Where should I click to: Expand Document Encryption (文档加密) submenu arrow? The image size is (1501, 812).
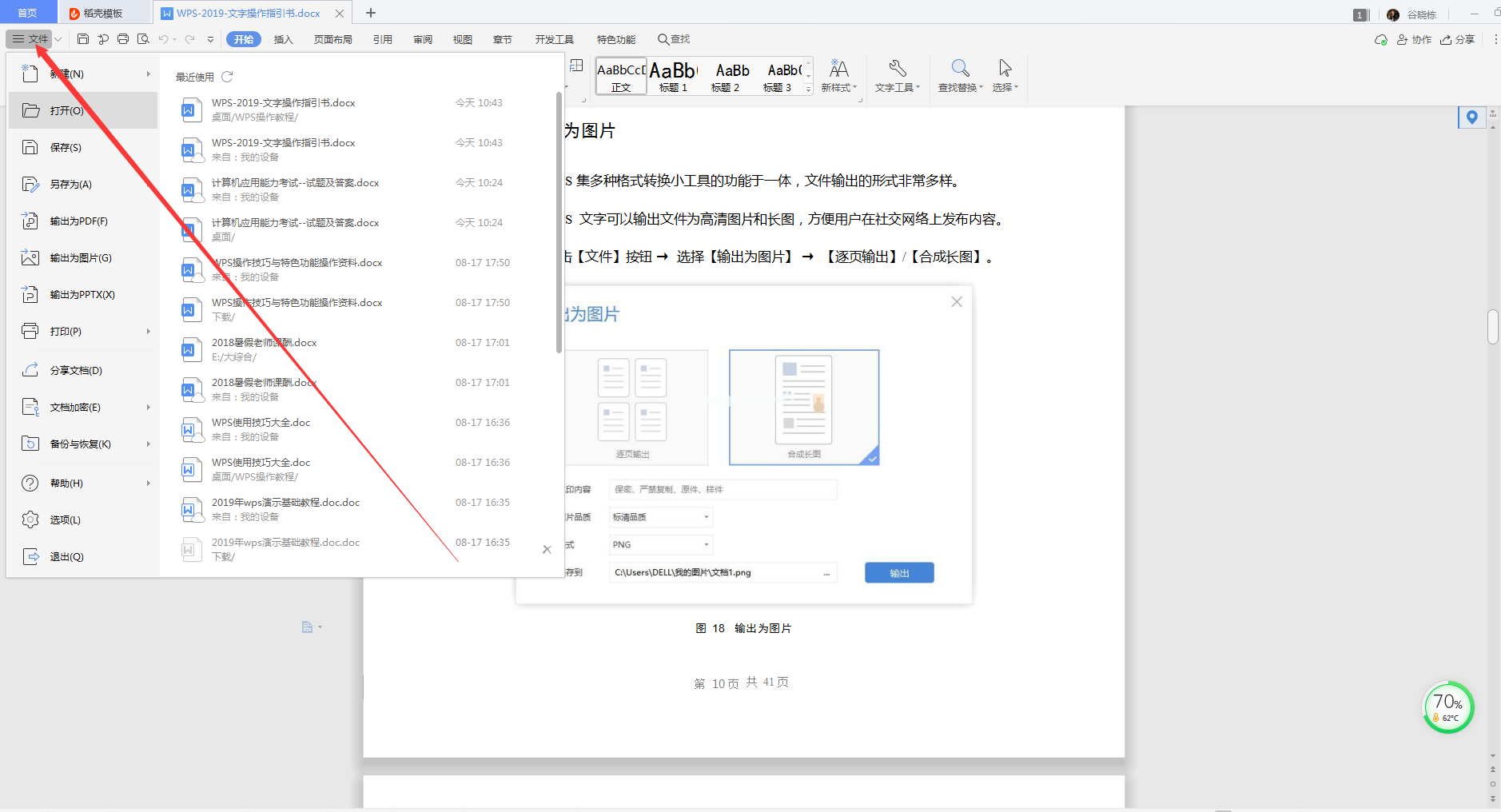pos(148,408)
